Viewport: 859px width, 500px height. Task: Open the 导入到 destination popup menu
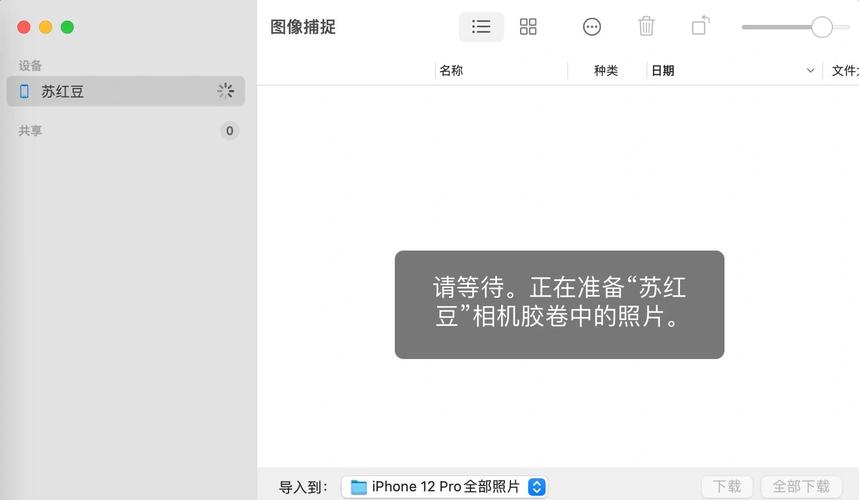point(445,487)
